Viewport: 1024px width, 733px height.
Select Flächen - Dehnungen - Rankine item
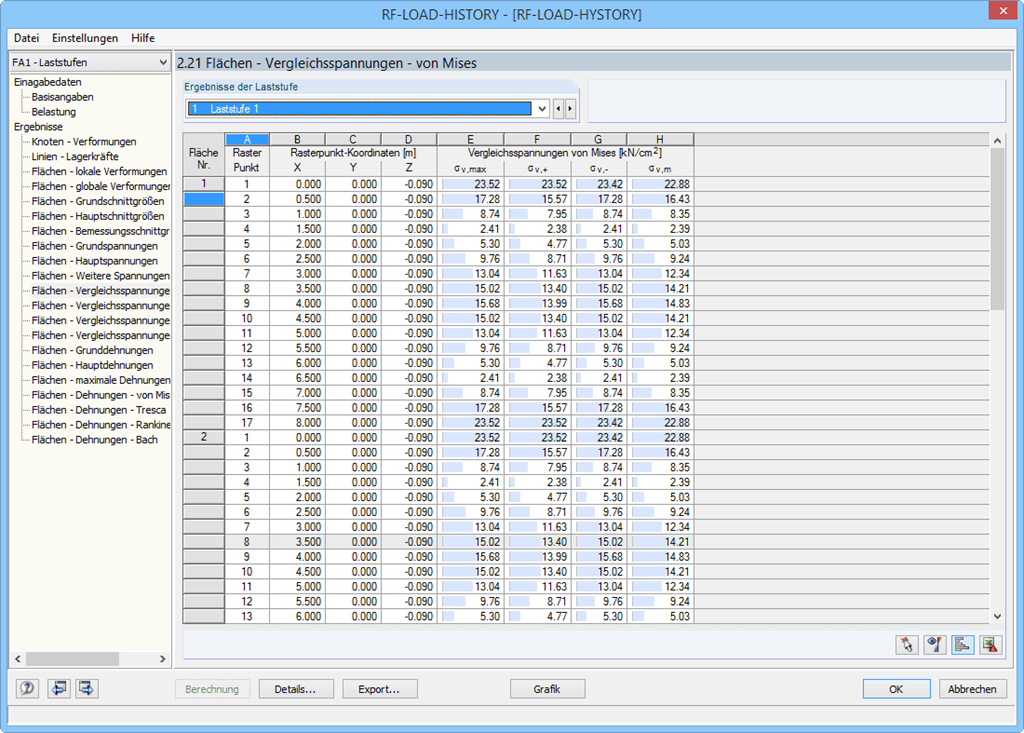(x=101, y=425)
